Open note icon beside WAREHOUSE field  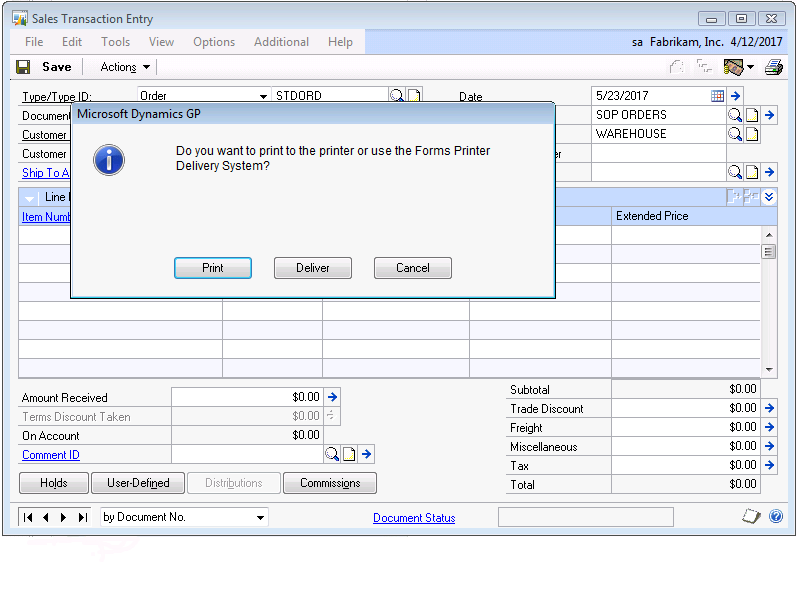click(x=752, y=134)
